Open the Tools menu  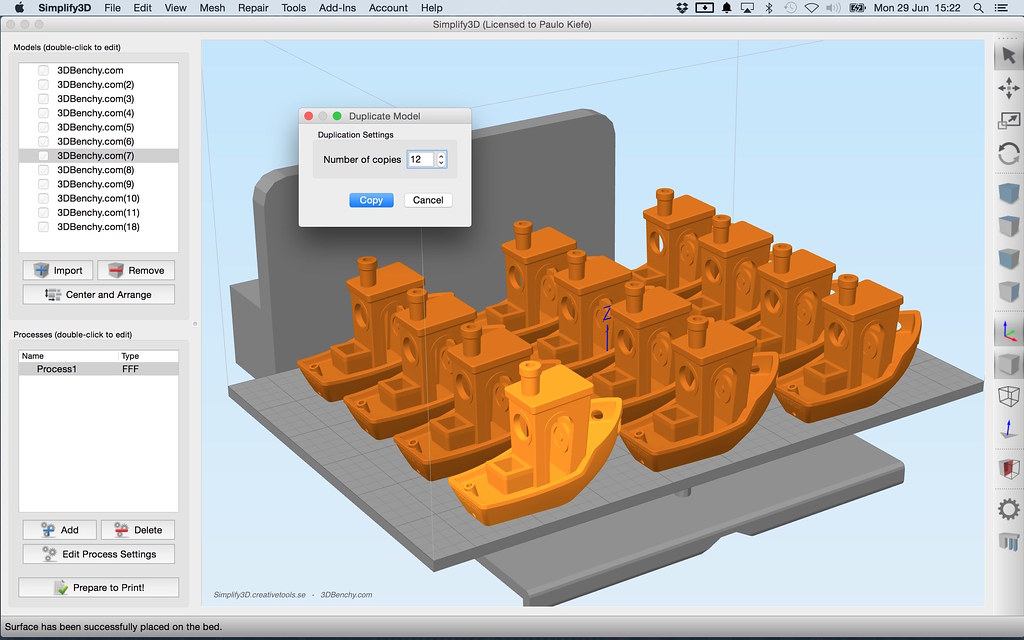click(293, 8)
